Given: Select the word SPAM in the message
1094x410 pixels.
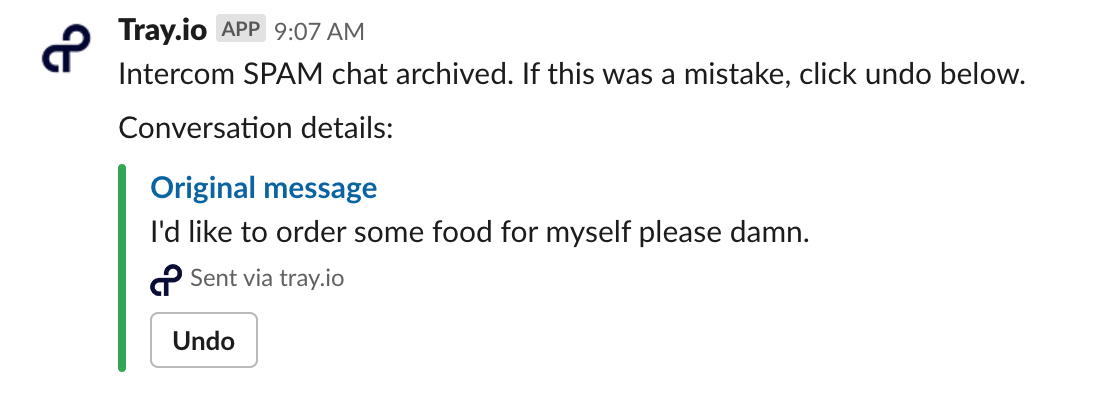Looking at the screenshot, I should pyautogui.click(x=283, y=74).
